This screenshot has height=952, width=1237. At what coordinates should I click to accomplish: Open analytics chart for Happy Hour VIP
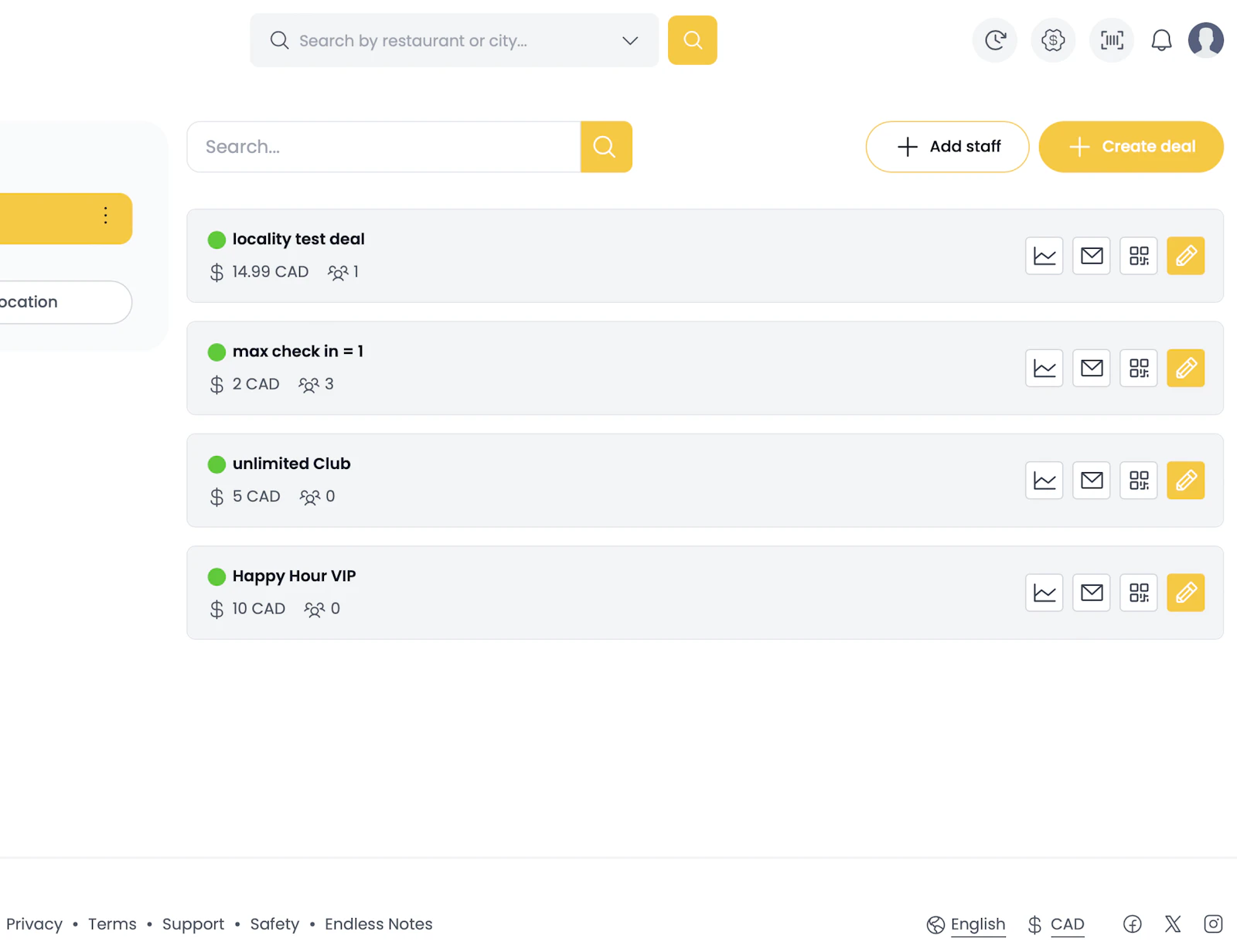tap(1044, 593)
